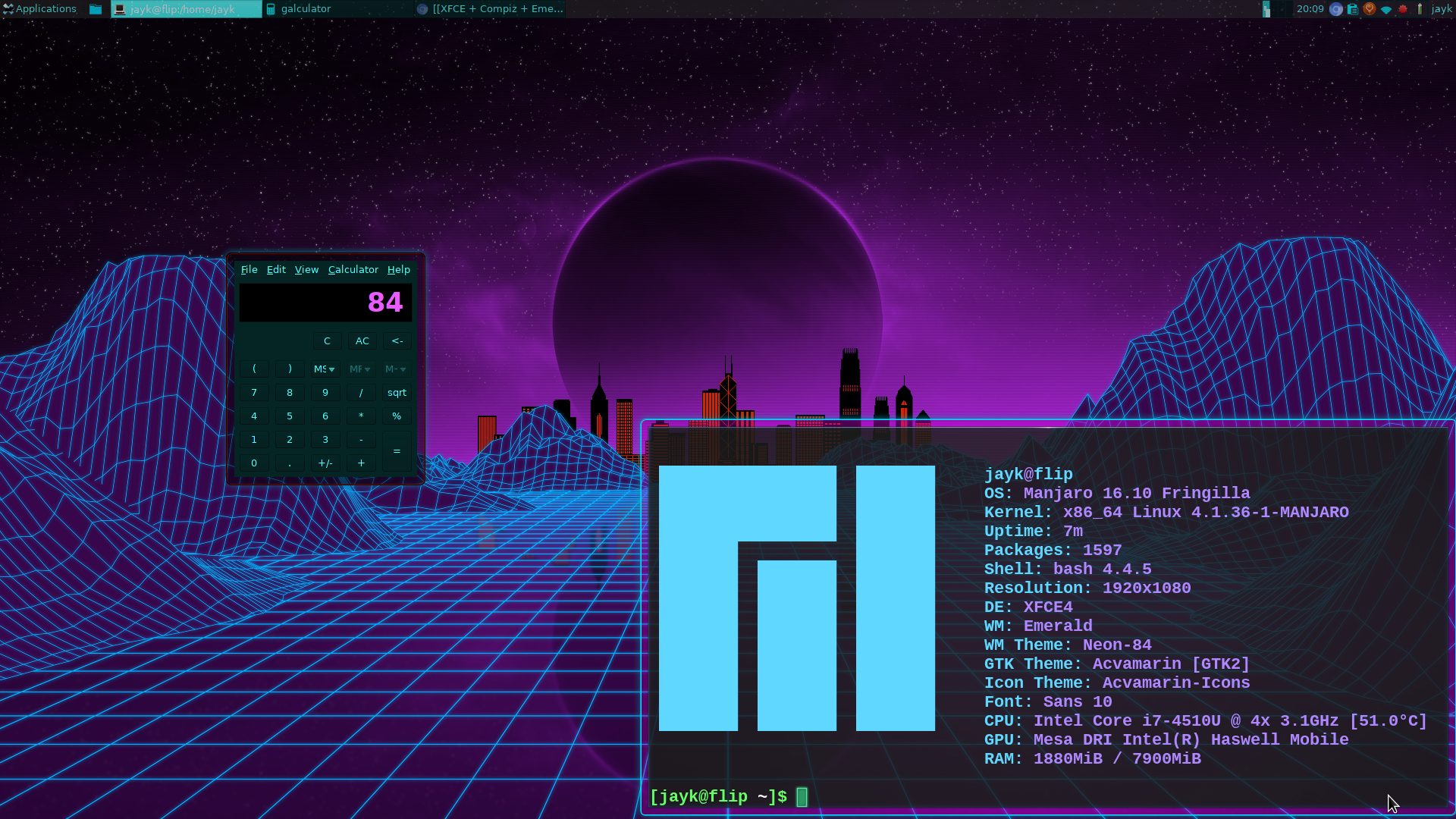Switch to the jayk@flip terminal taskbar entry
The image size is (1456, 819).
click(x=187, y=9)
